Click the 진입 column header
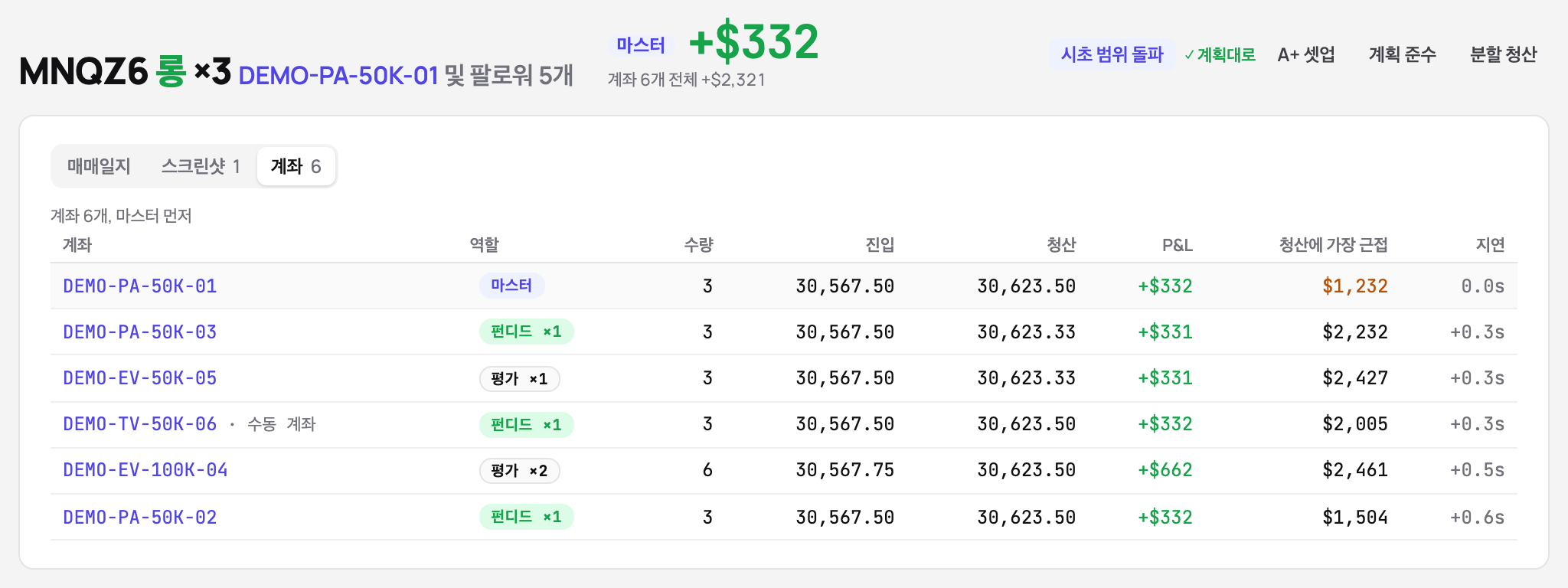This screenshot has width=1568, height=588. pos(880,245)
